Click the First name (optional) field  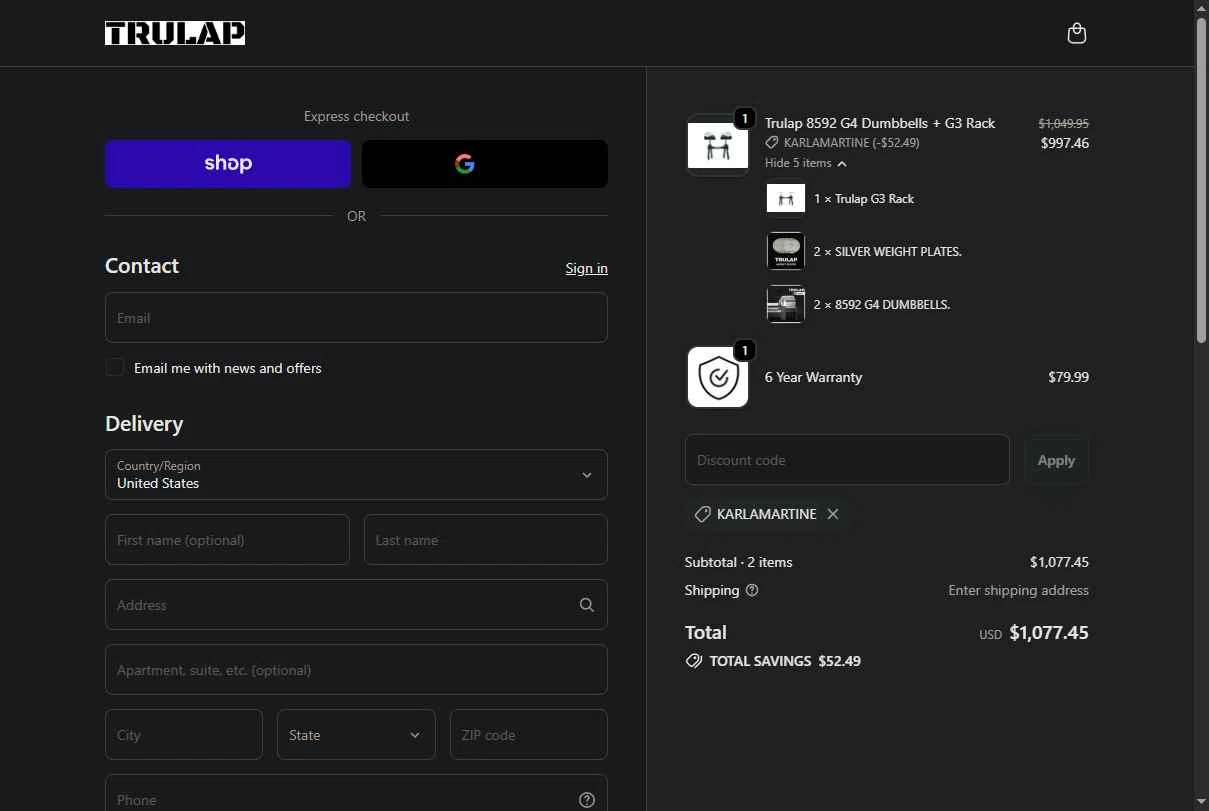(227, 540)
